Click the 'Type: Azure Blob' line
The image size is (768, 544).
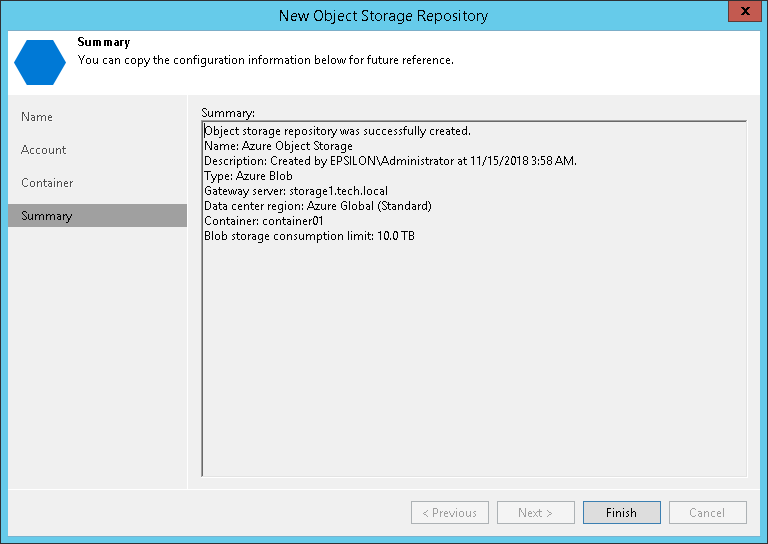(x=248, y=176)
